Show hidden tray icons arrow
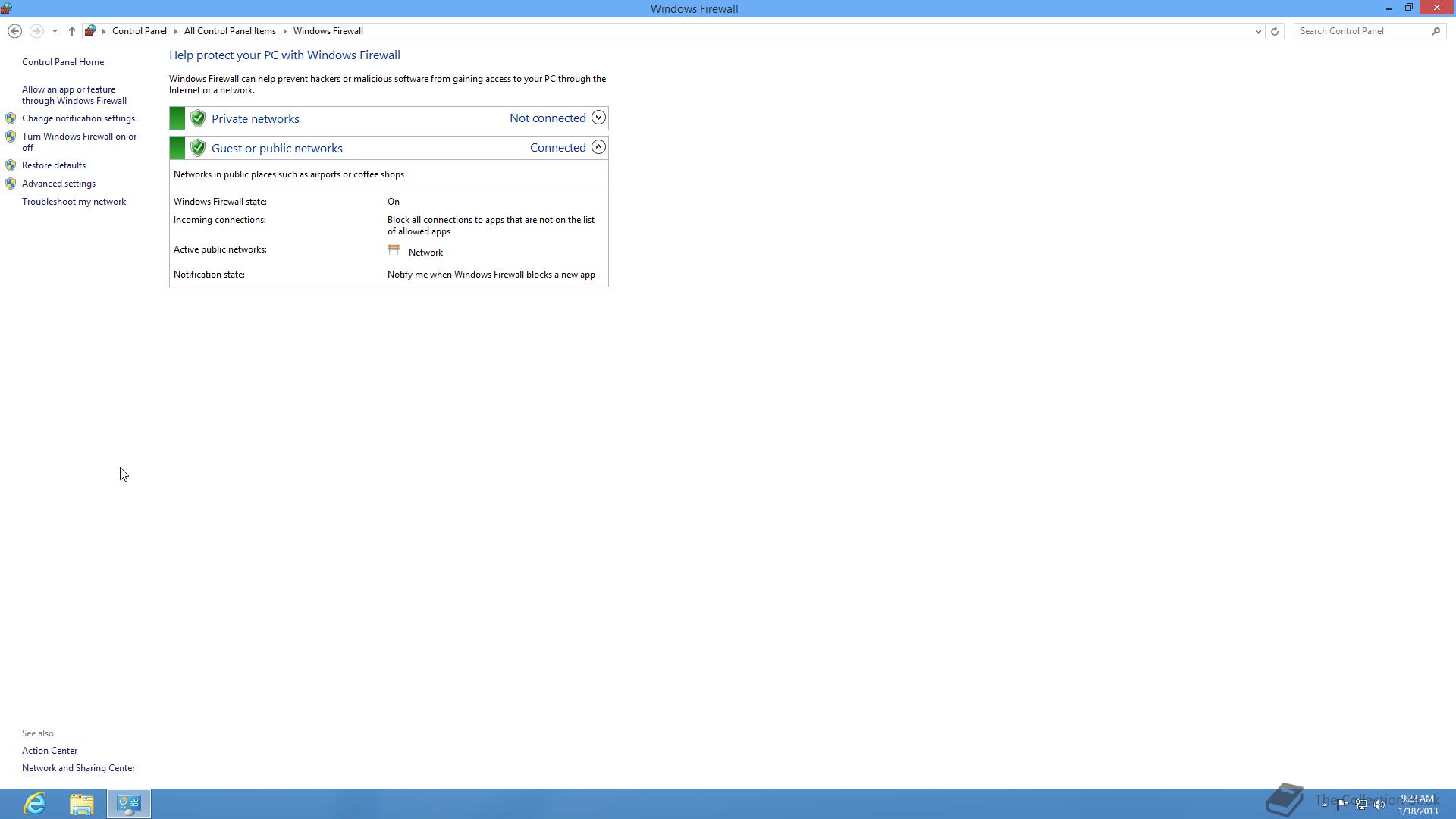This screenshot has height=819, width=1456. pyautogui.click(x=1324, y=804)
